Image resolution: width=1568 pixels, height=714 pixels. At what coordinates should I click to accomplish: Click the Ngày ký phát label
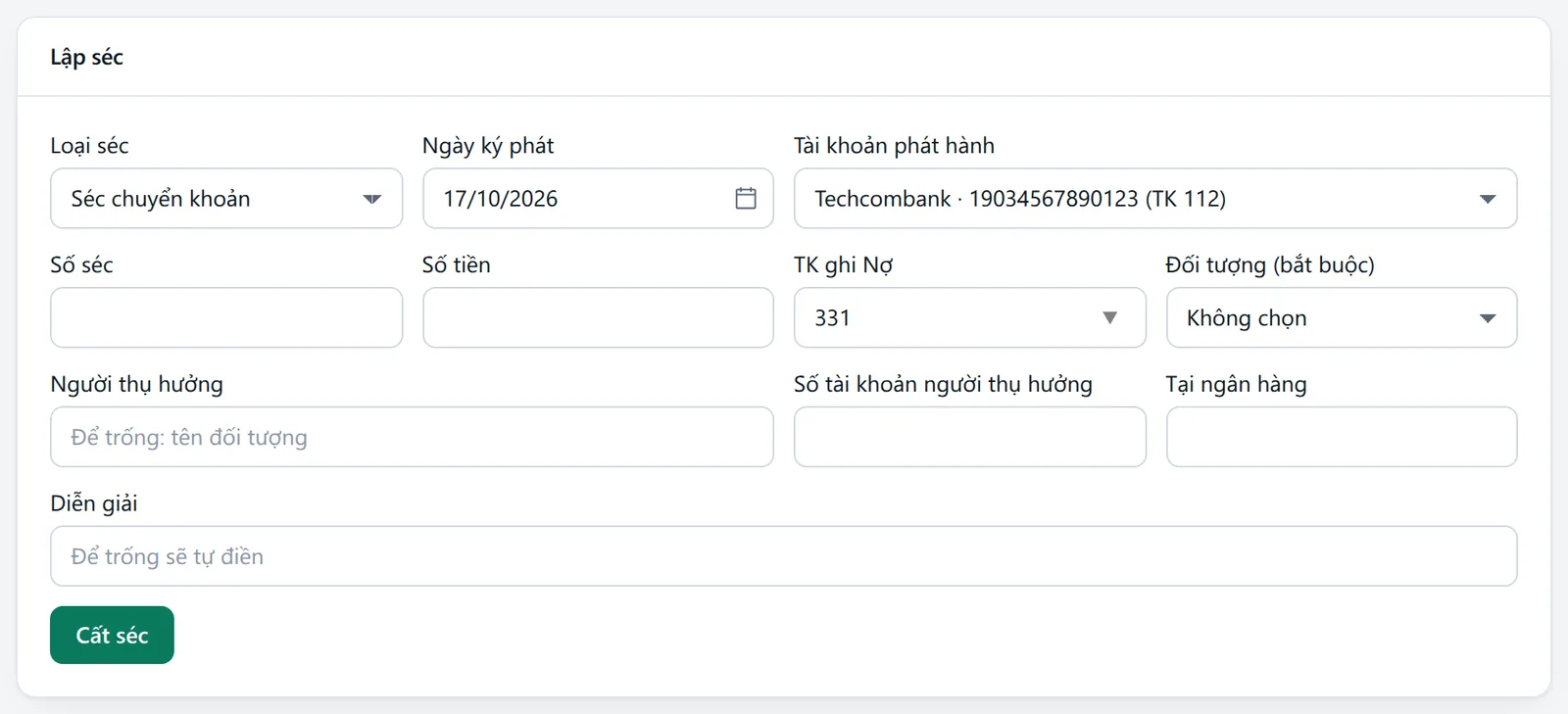(x=488, y=146)
